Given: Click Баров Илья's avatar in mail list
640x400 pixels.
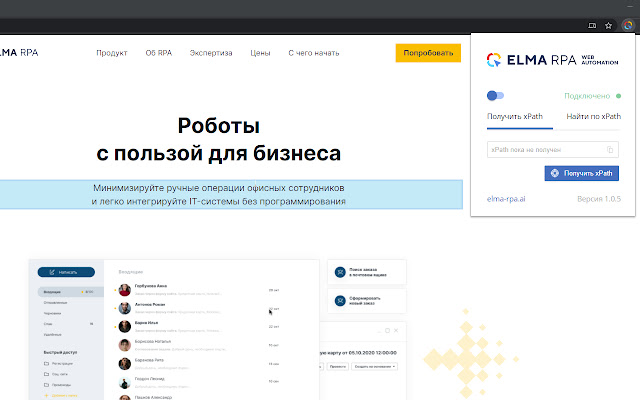Looking at the screenshot, I should click(x=124, y=327).
